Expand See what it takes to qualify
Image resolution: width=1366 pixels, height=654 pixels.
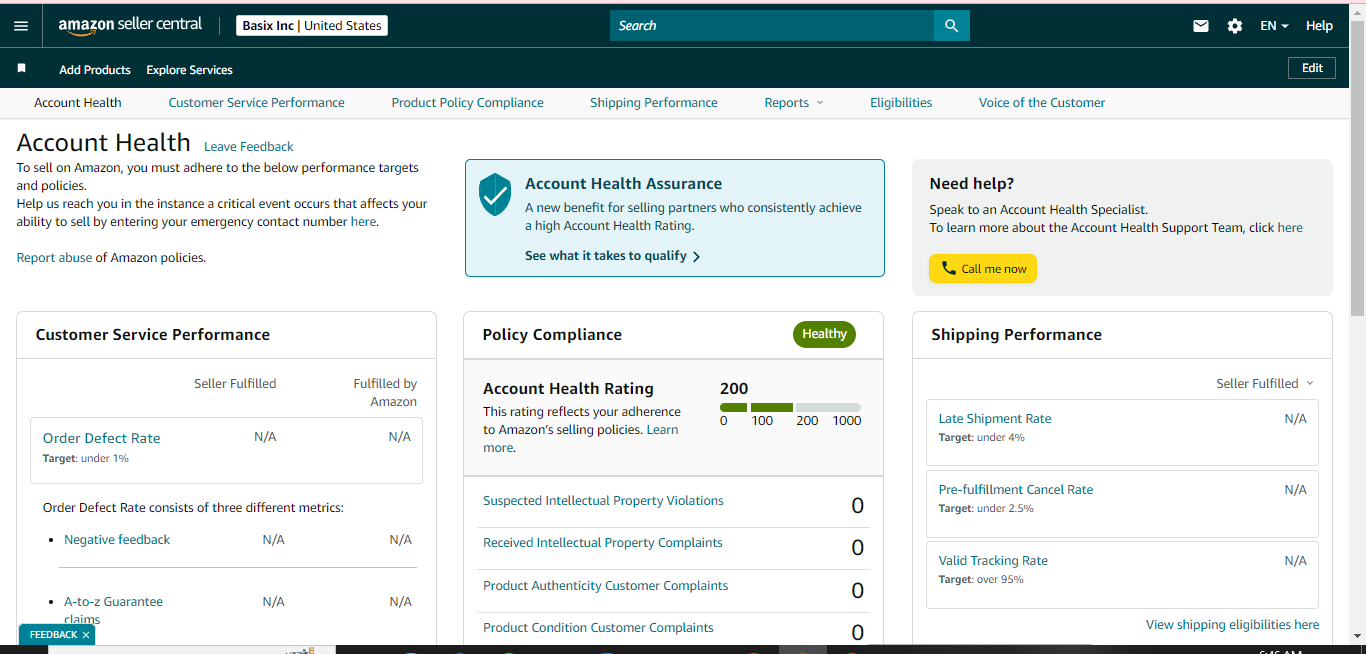[613, 256]
